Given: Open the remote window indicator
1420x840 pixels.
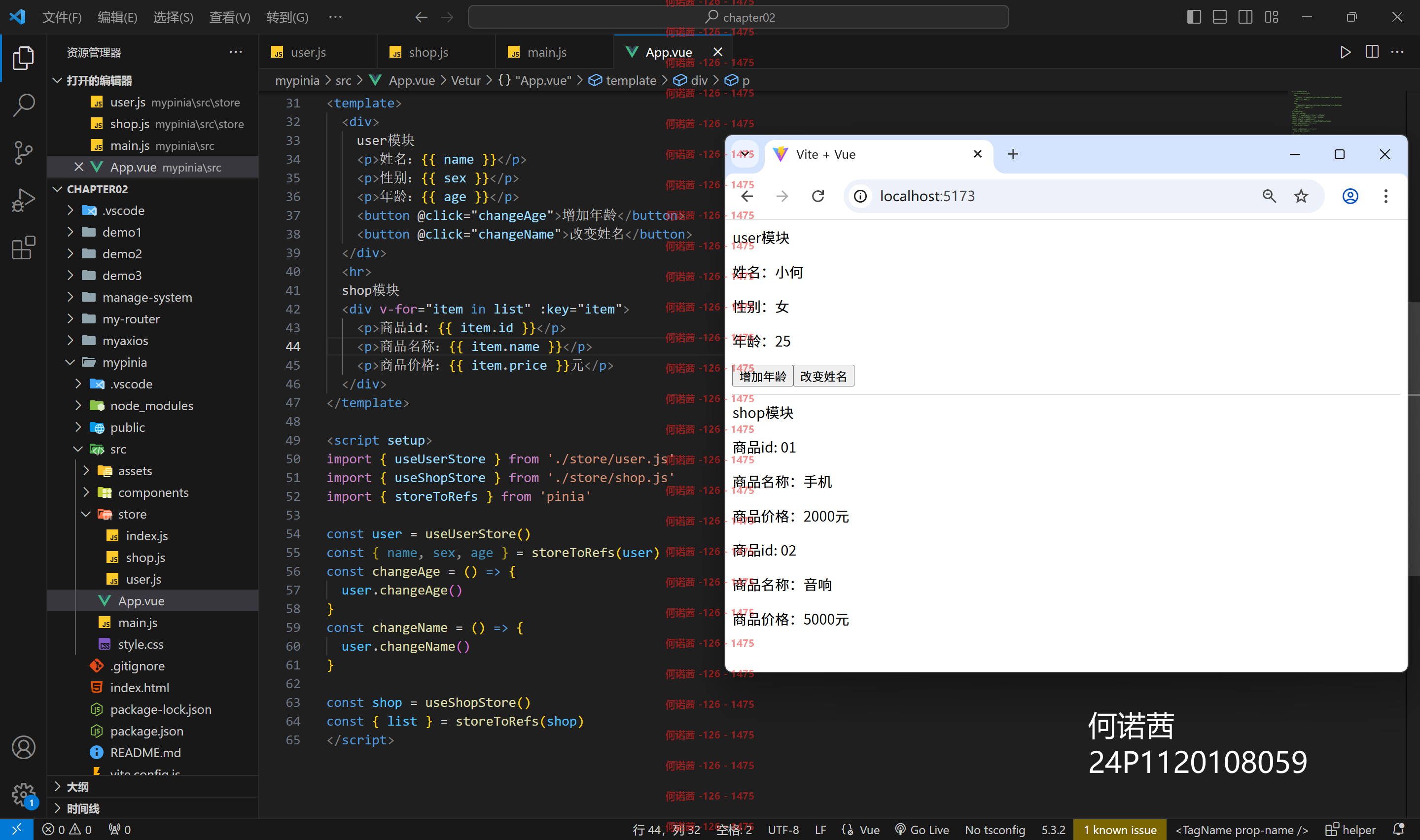Looking at the screenshot, I should pos(16,829).
